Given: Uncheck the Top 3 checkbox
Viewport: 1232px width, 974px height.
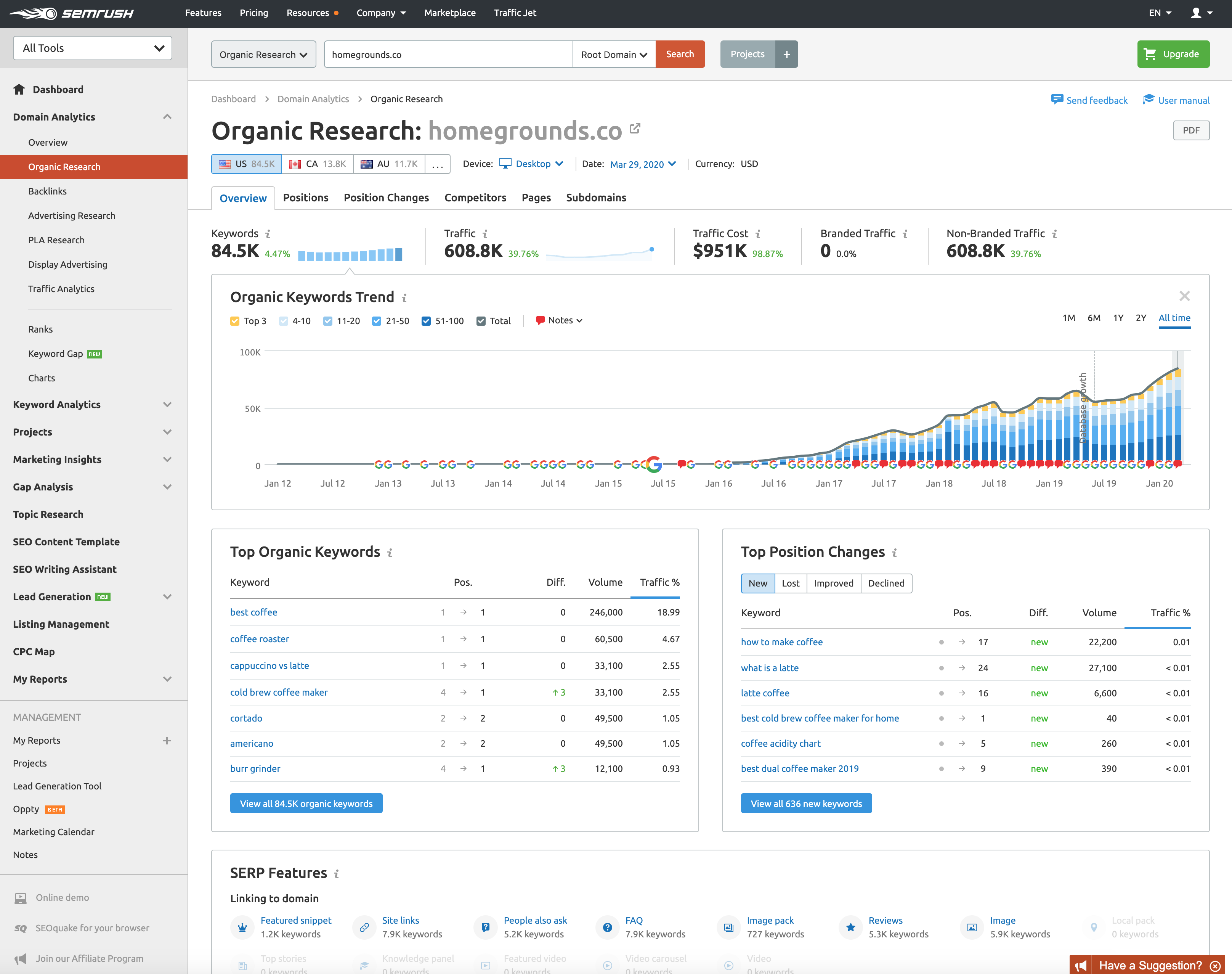Looking at the screenshot, I should 235,321.
